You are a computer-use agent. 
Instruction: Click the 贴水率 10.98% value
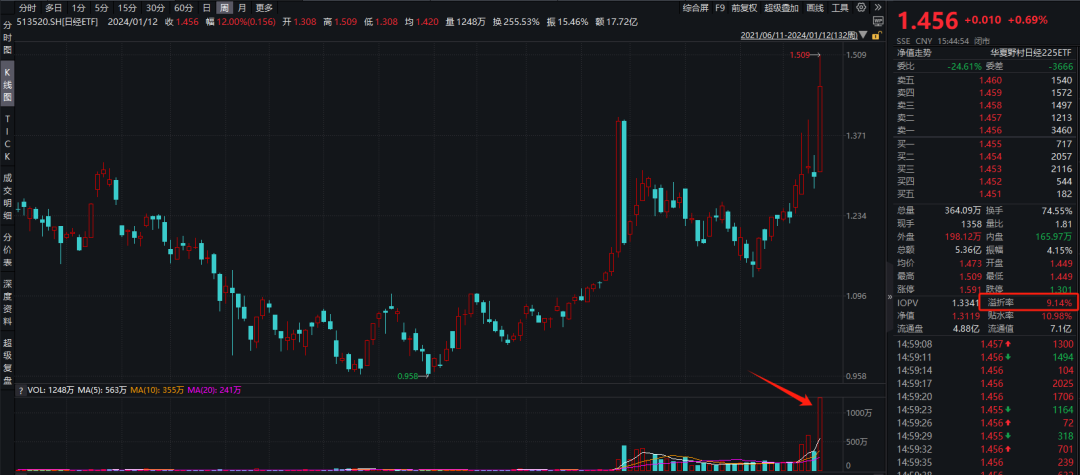click(1058, 315)
